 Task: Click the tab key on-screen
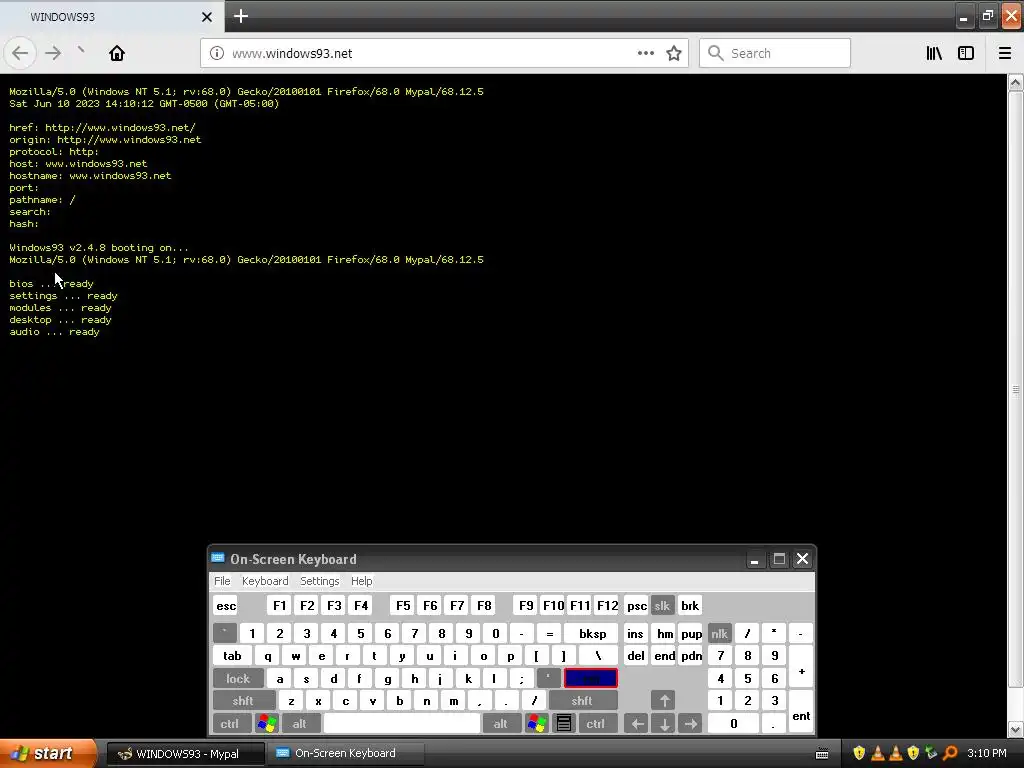232,656
